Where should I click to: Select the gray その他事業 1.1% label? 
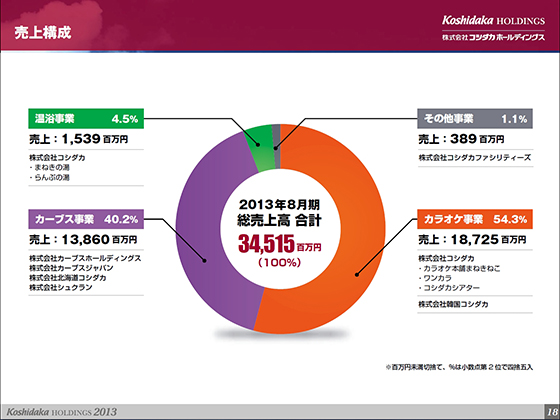(475, 119)
